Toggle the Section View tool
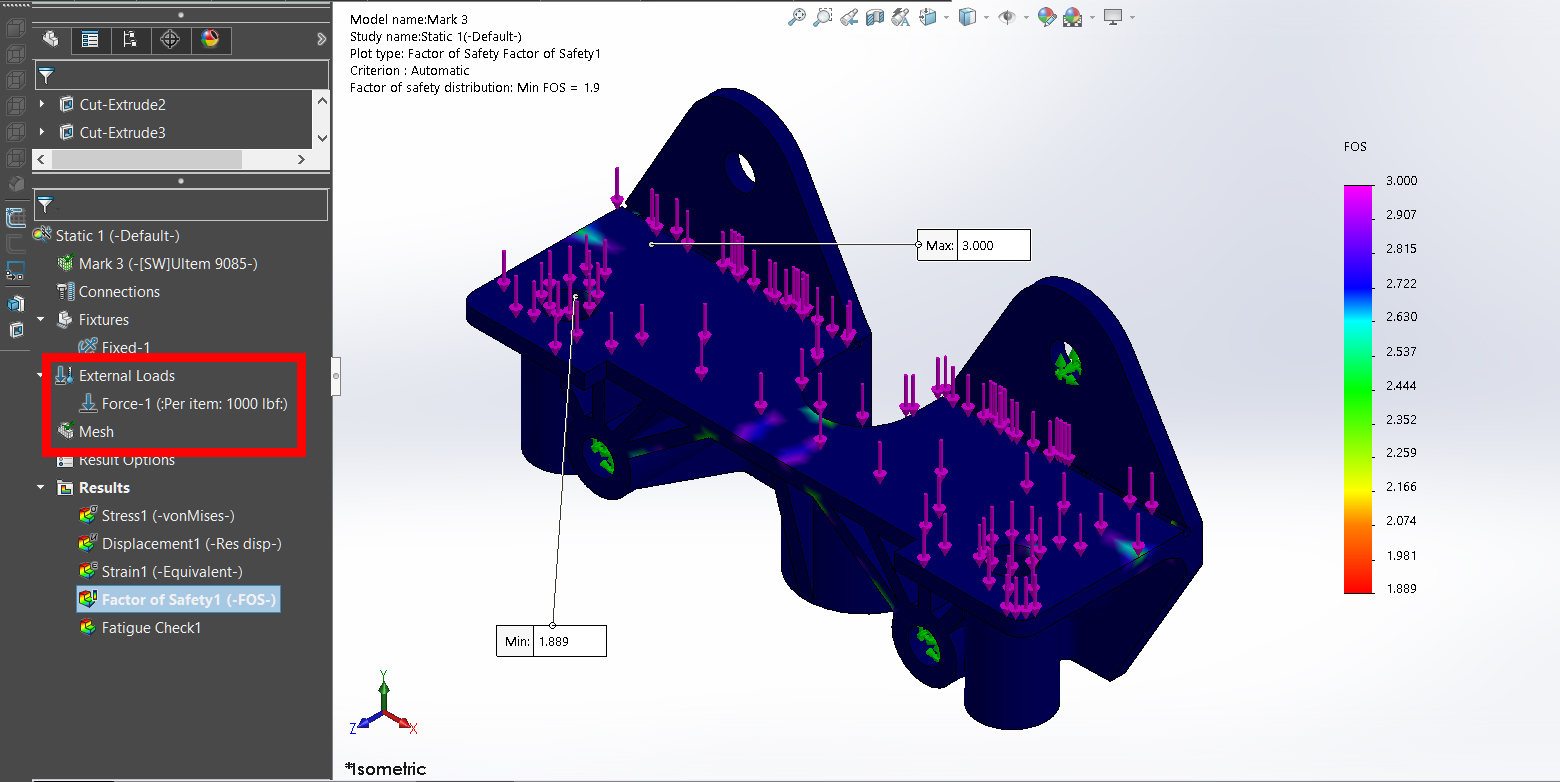The height and width of the screenshot is (782, 1560). click(875, 17)
